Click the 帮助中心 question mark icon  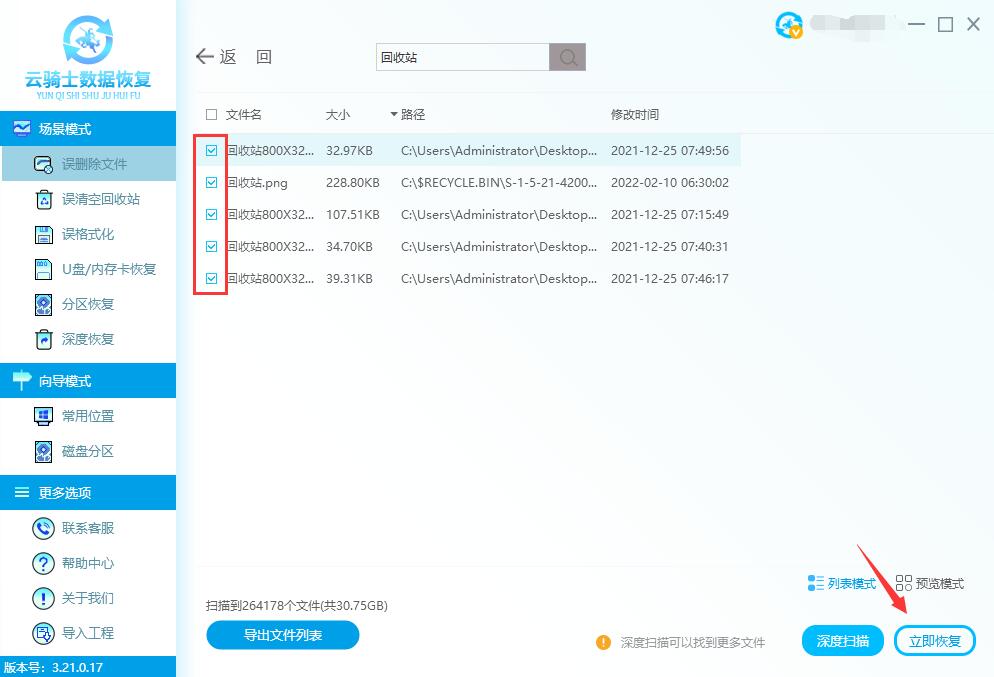(x=43, y=563)
